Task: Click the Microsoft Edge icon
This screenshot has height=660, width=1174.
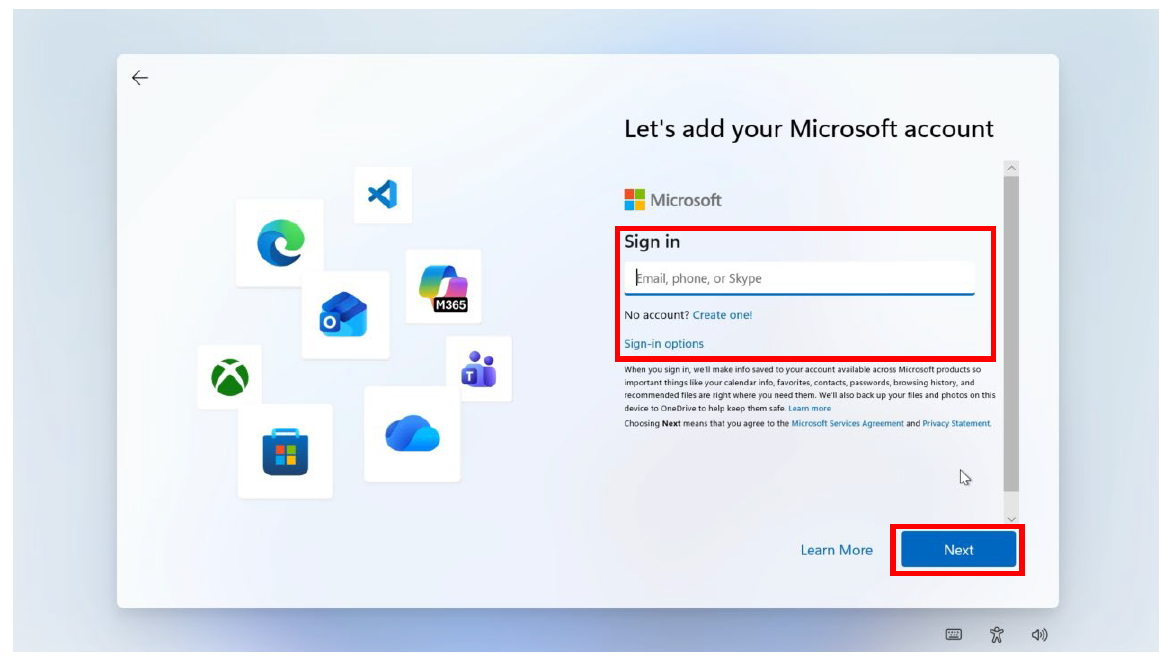Action: click(x=280, y=243)
